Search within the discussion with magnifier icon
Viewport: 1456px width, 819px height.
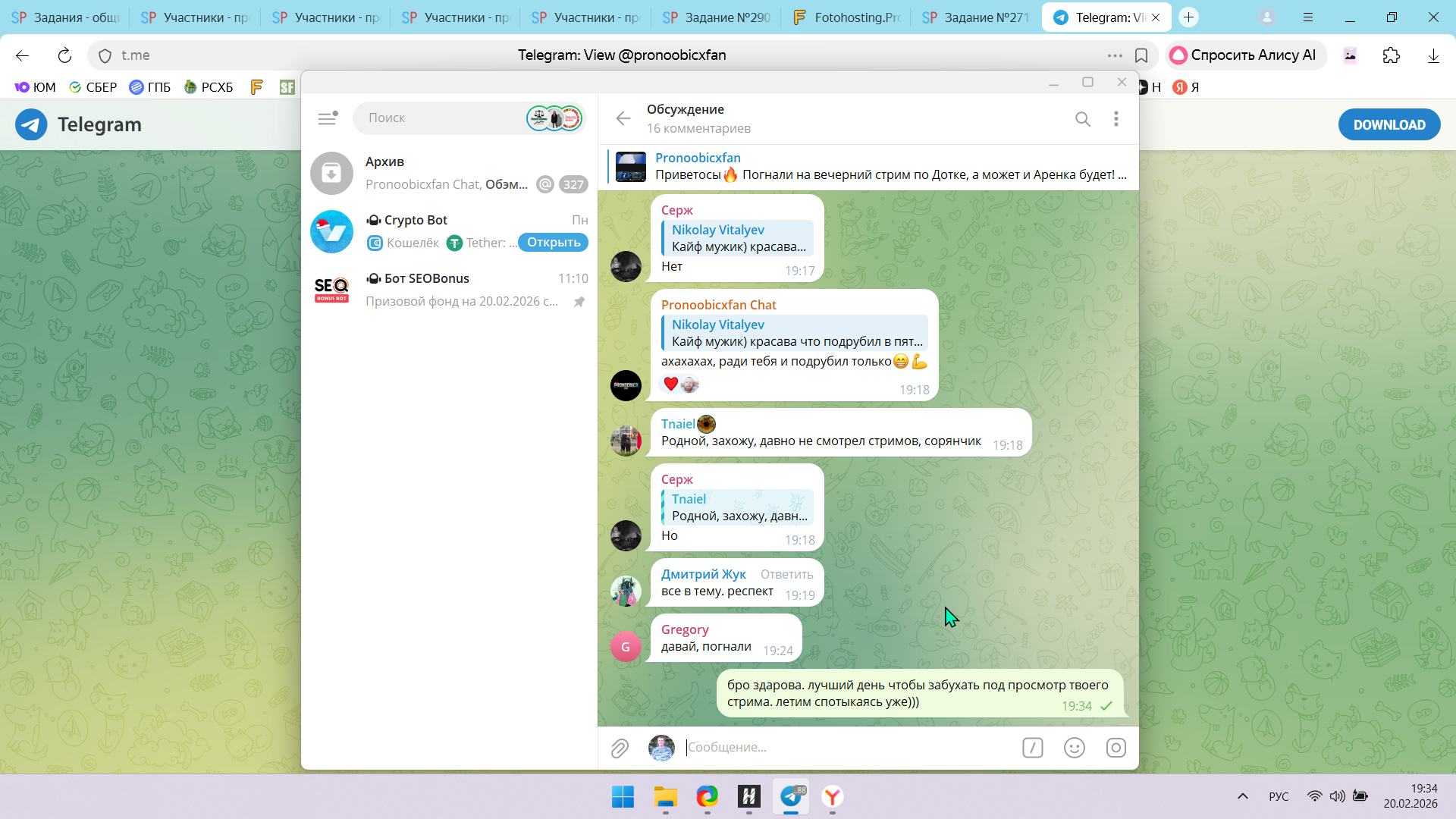(1082, 119)
